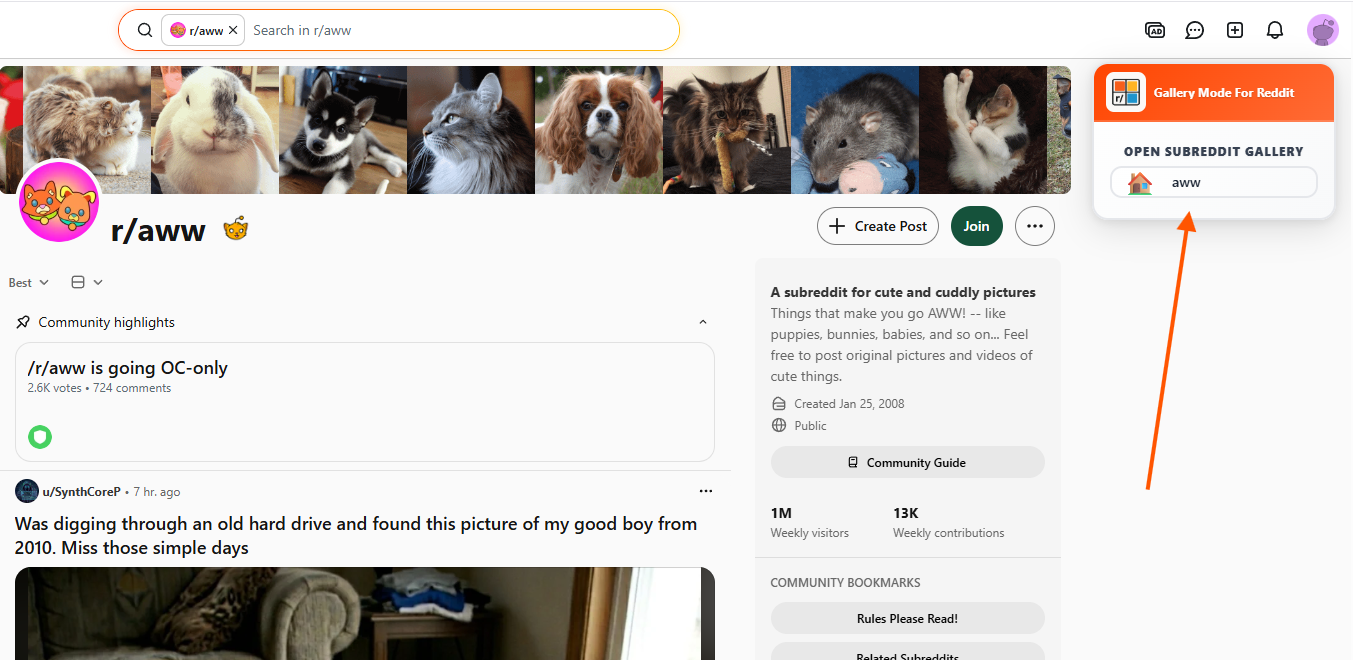Click the search magnifying glass icon

(145, 30)
